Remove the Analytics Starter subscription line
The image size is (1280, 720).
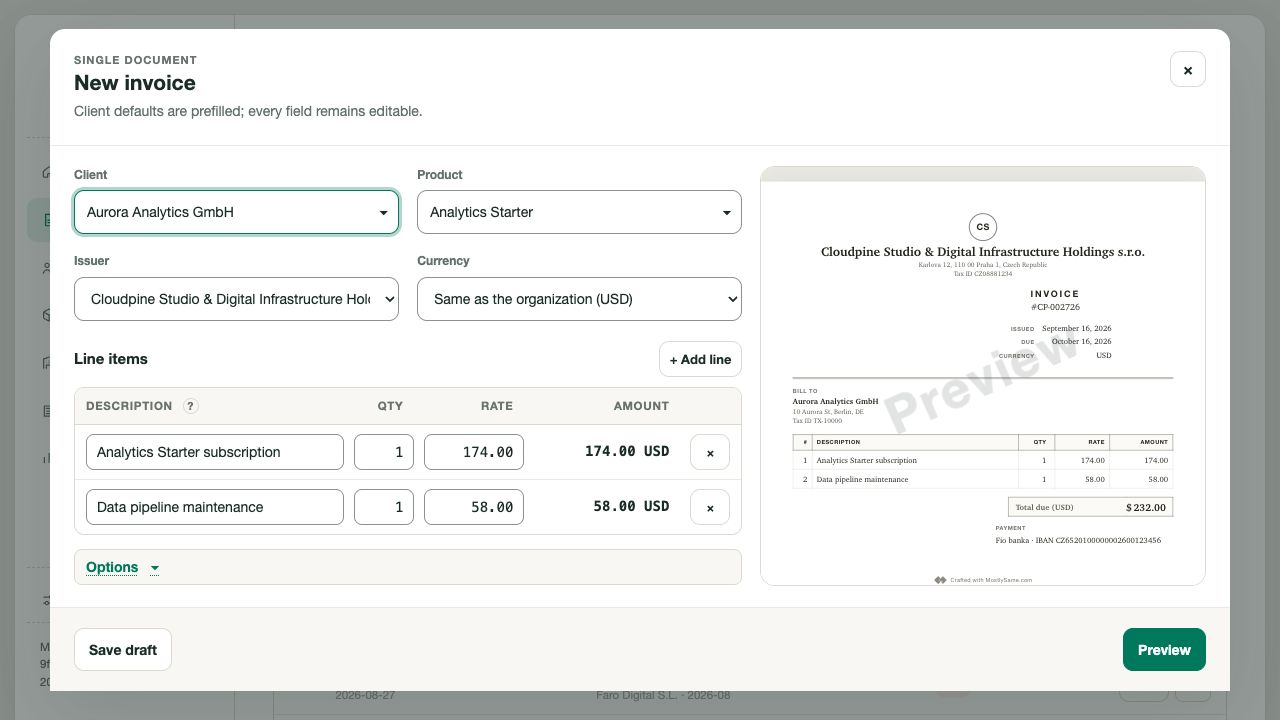click(710, 452)
